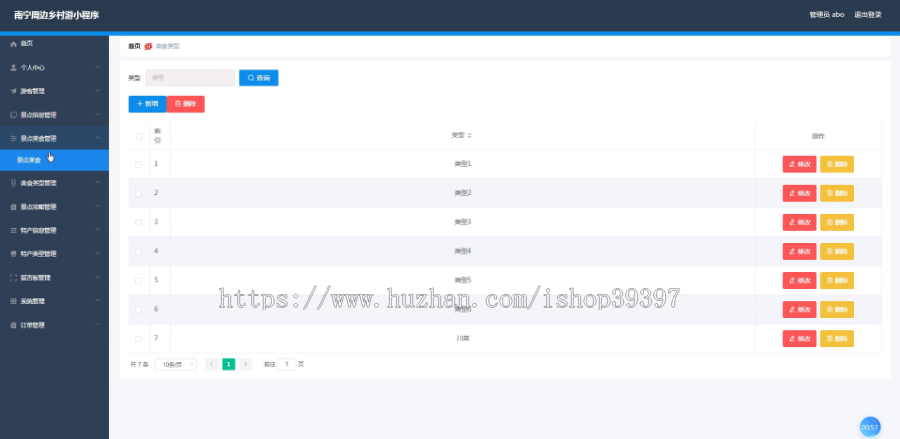The image size is (900, 439).
Task: Click the home icon beside 首页 in the sidebar
Action: (x=13, y=44)
